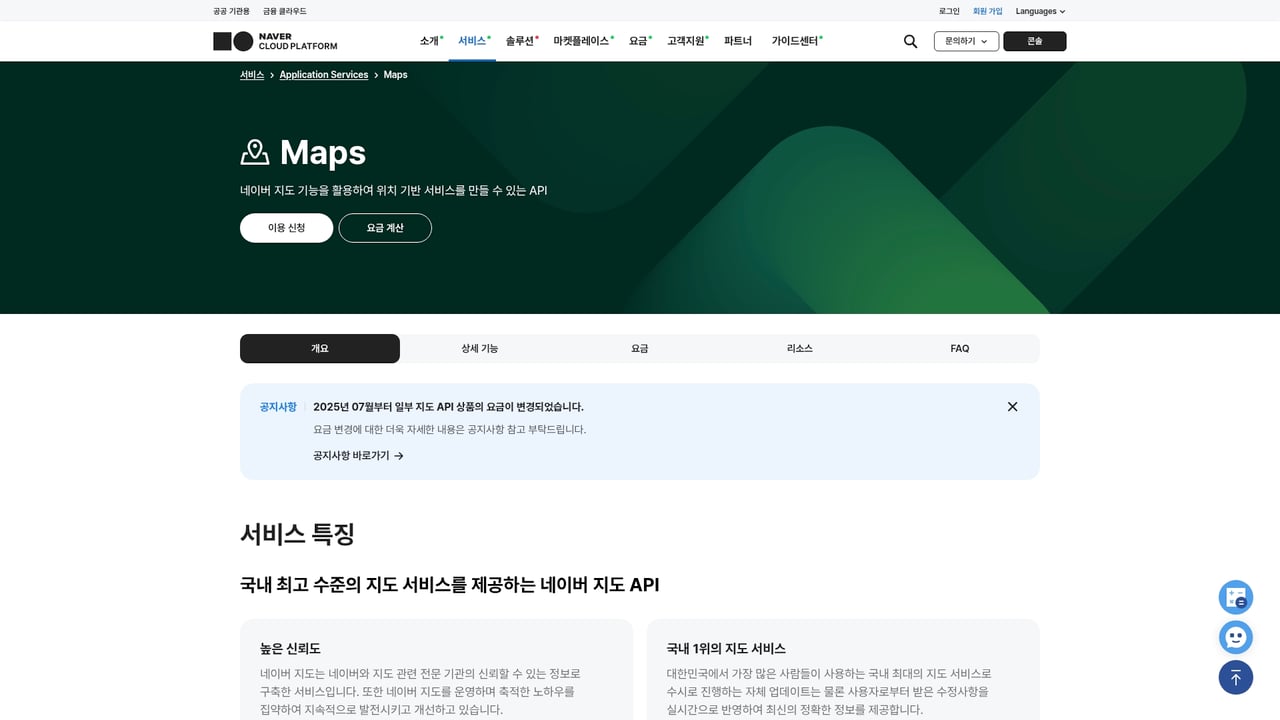
Task: Click the arrow icon next to 공지사항 바로가기
Action: point(398,455)
